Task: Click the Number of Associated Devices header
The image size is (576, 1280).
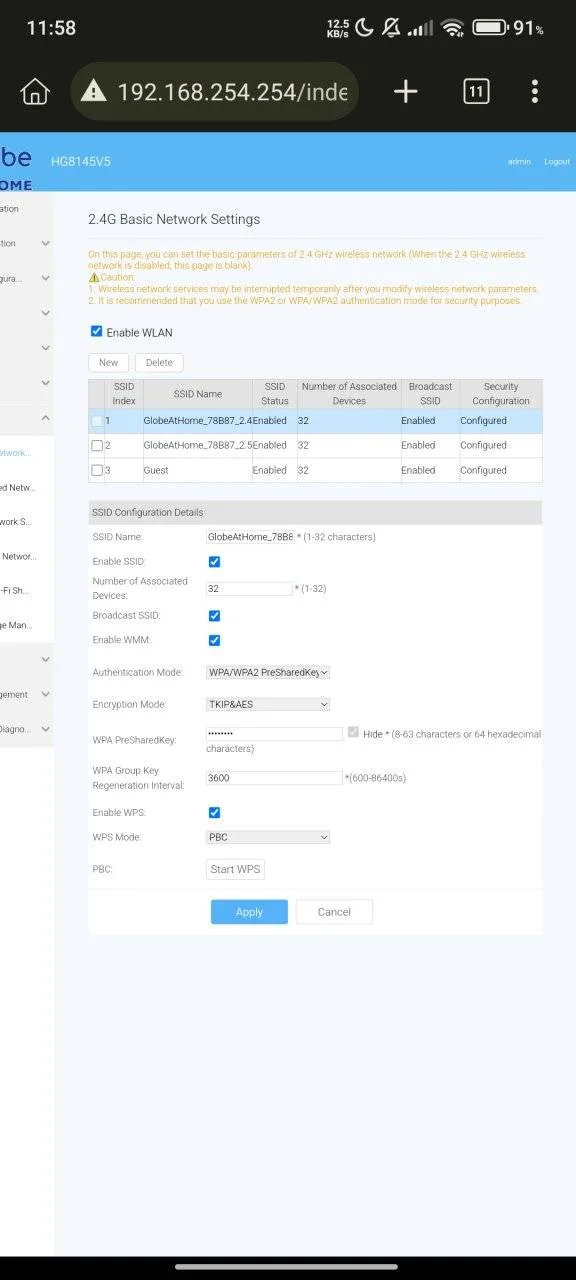Action: 349,394
